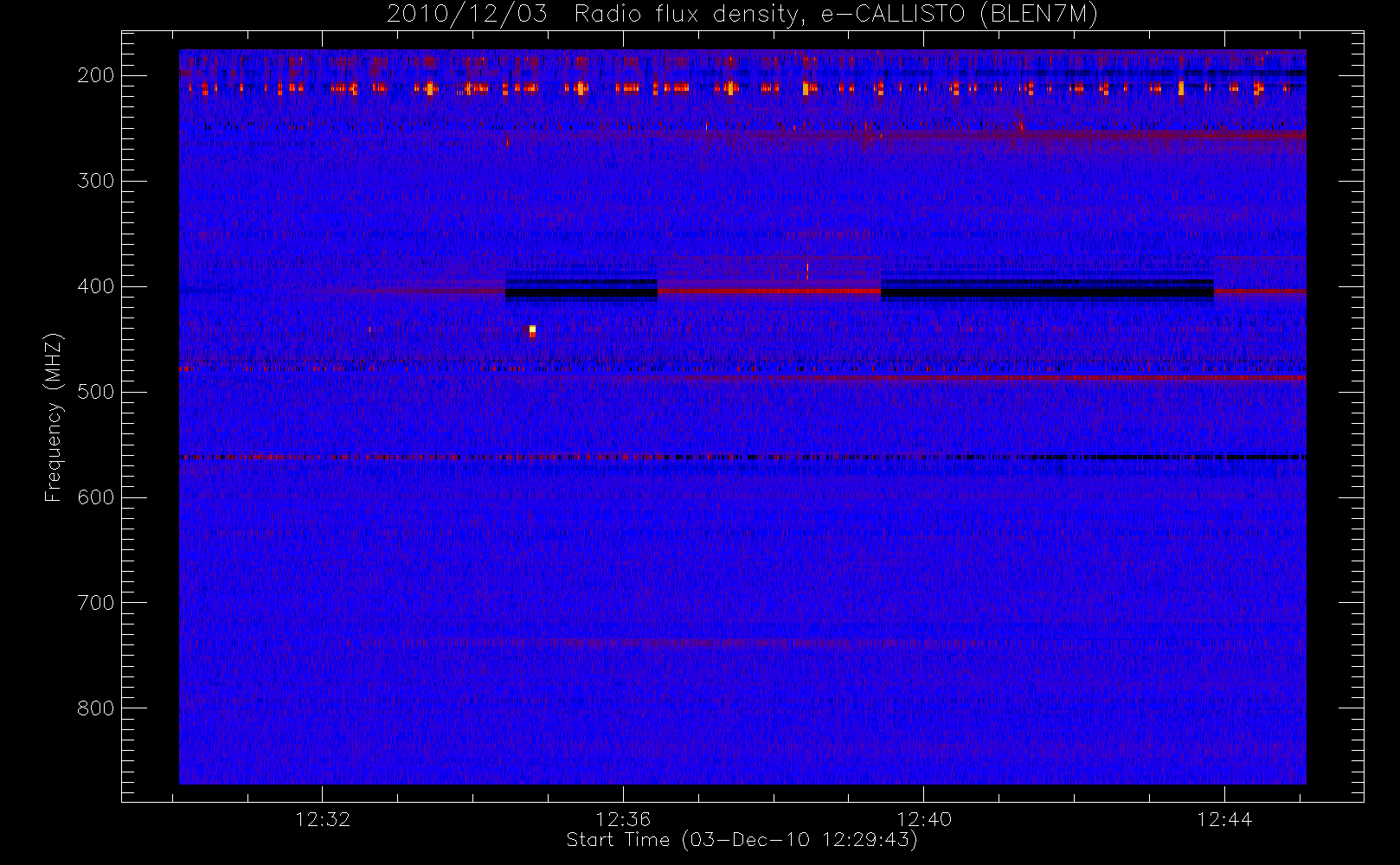Click the long black band near 400 MHz after 12:40
The width and height of the screenshot is (1400, 865).
1047,292
